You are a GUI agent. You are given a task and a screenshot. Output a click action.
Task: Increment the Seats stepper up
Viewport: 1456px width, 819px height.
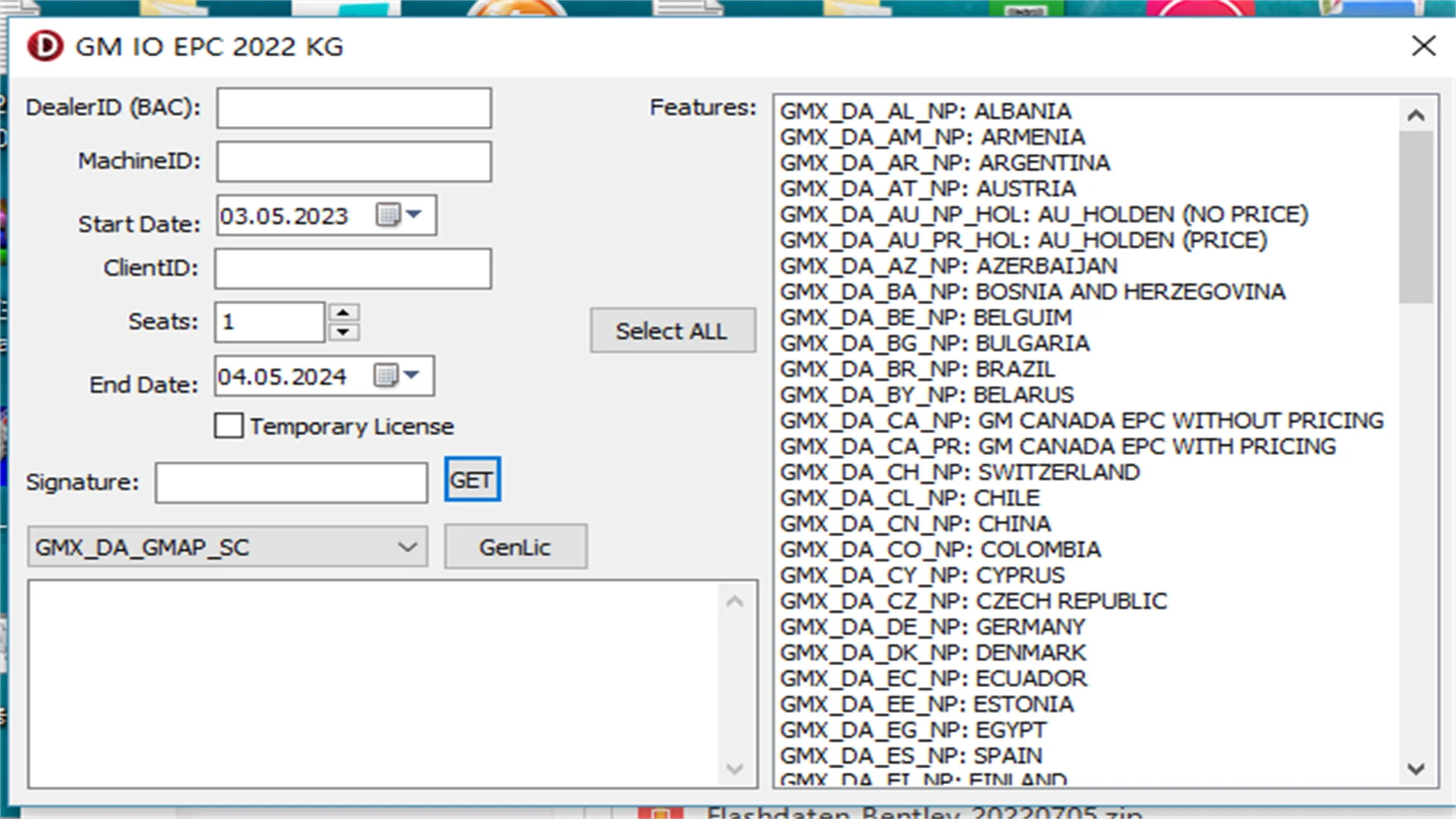point(343,312)
